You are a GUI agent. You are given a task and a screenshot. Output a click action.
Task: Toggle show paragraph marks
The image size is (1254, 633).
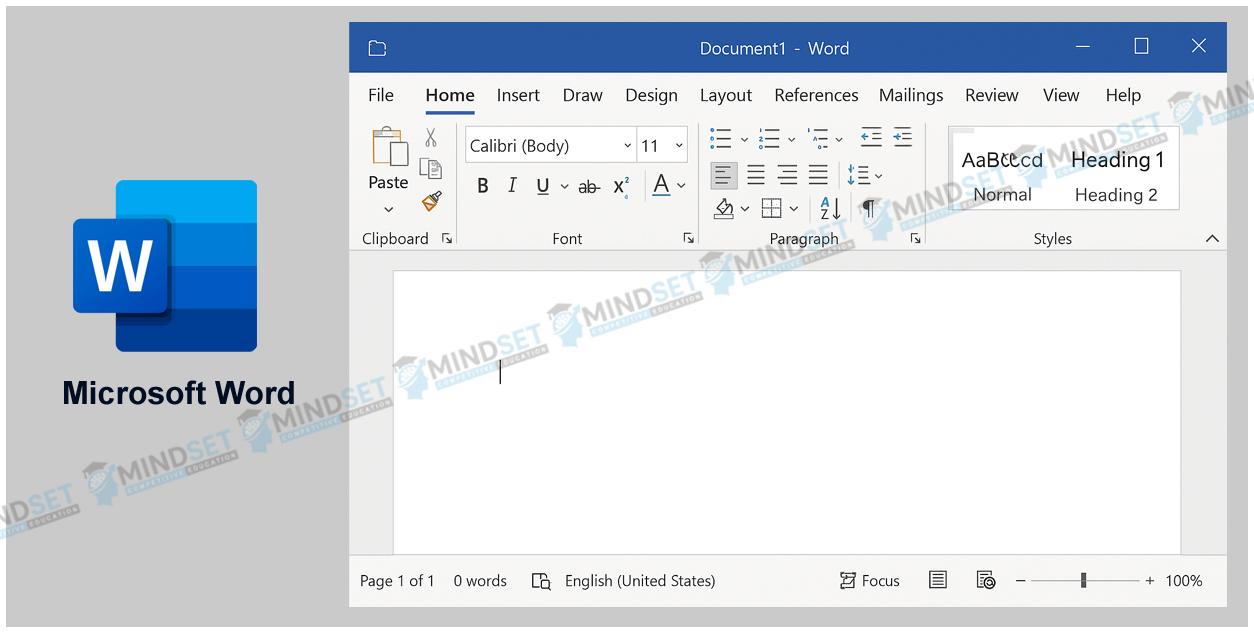coord(868,208)
